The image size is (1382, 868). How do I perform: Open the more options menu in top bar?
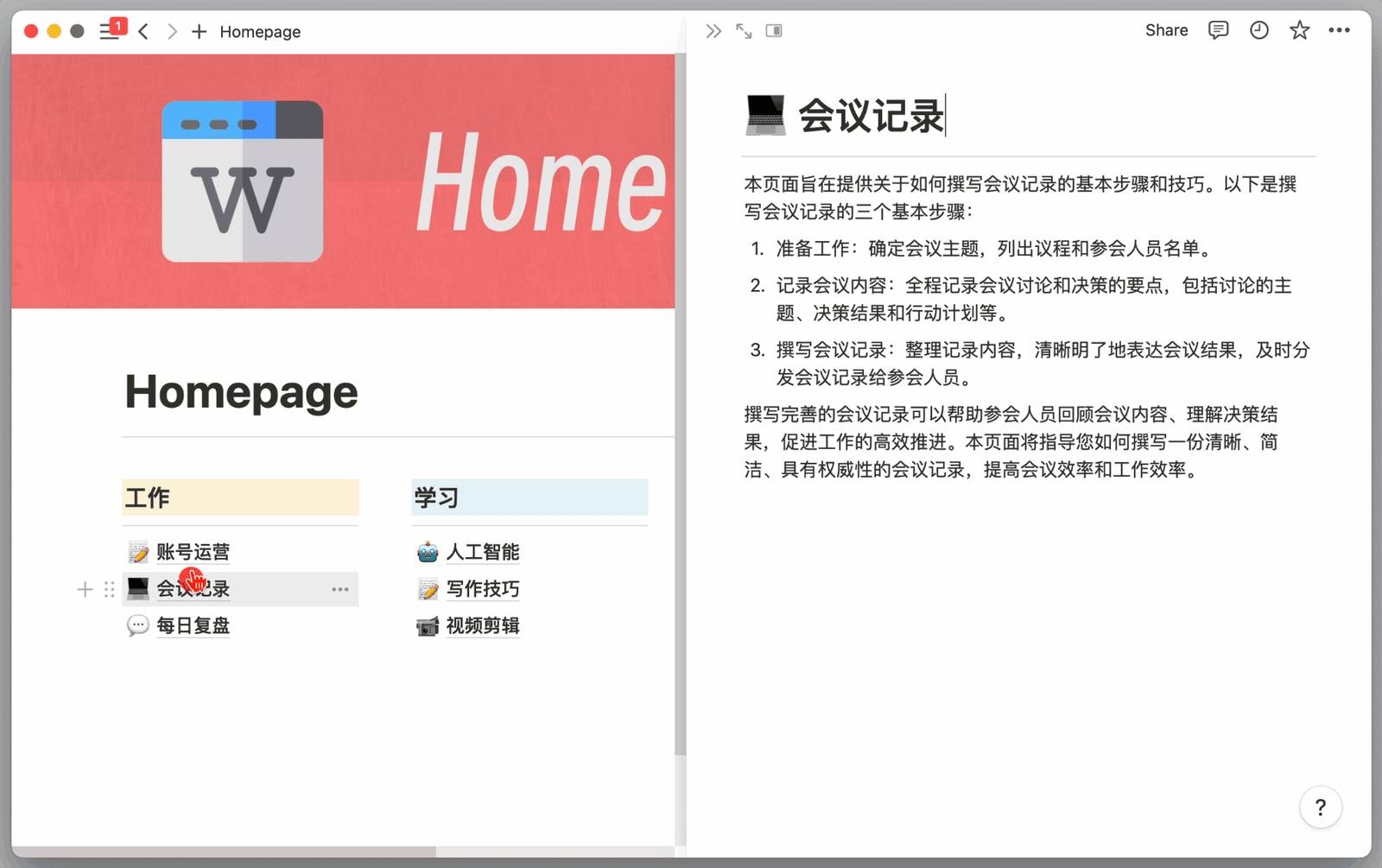(1339, 31)
